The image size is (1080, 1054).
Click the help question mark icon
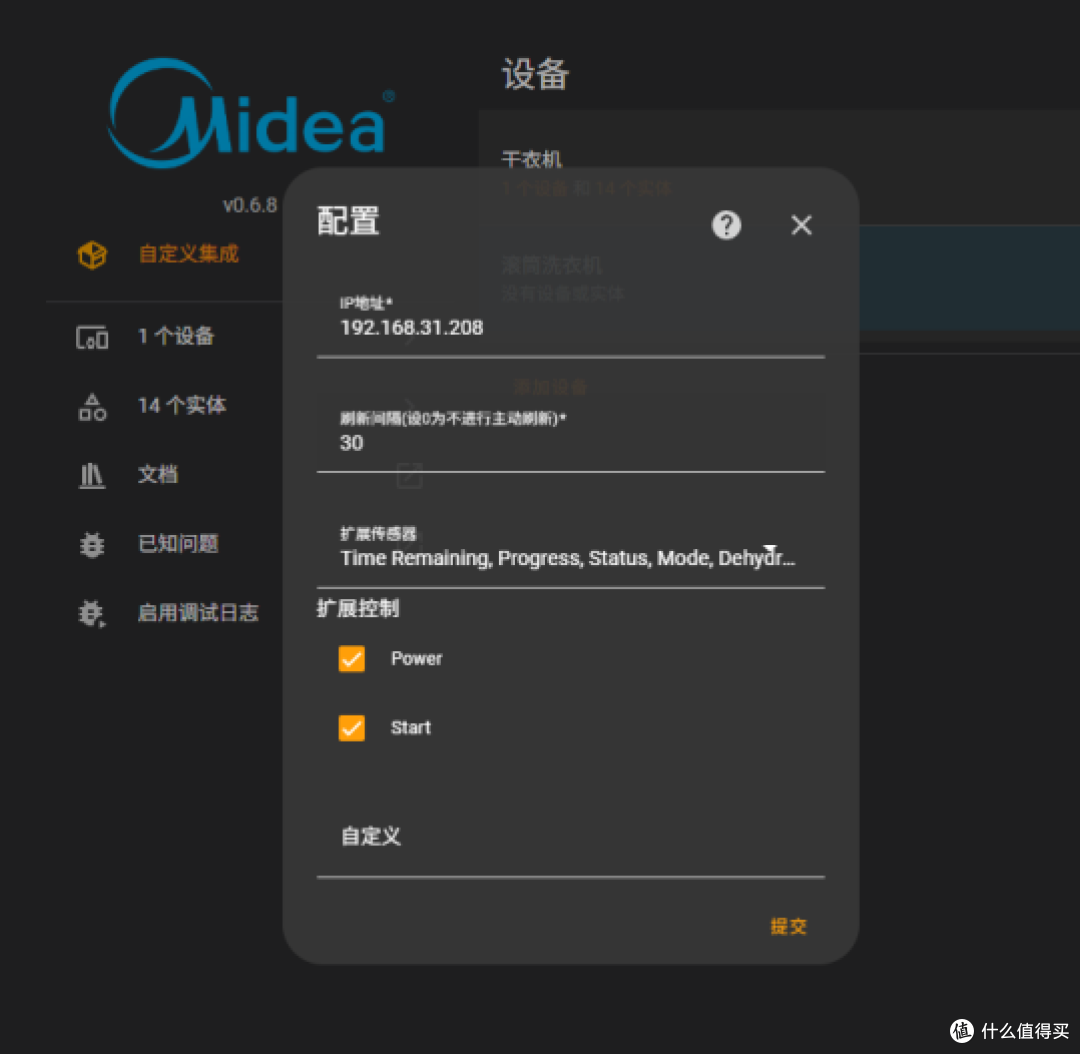click(x=726, y=225)
